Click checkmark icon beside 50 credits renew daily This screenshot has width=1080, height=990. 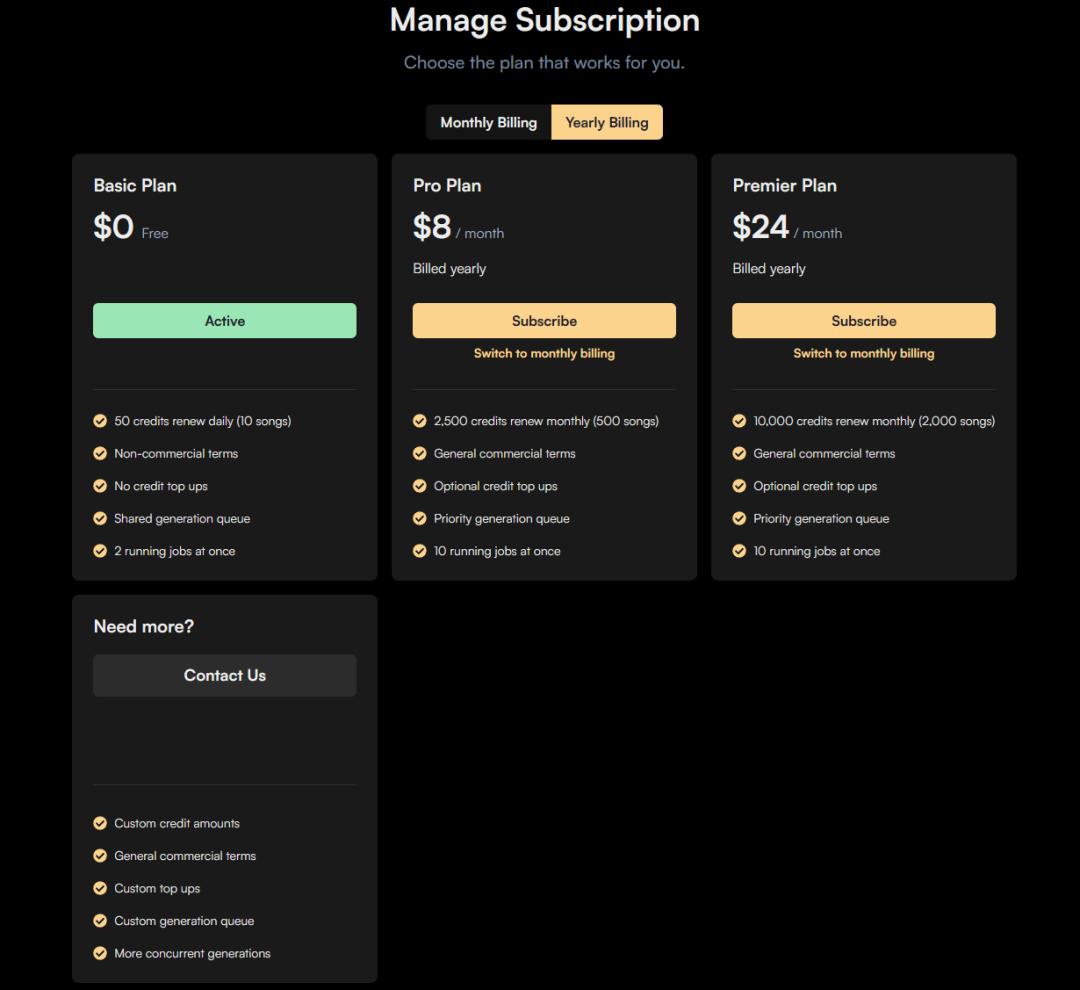point(100,421)
